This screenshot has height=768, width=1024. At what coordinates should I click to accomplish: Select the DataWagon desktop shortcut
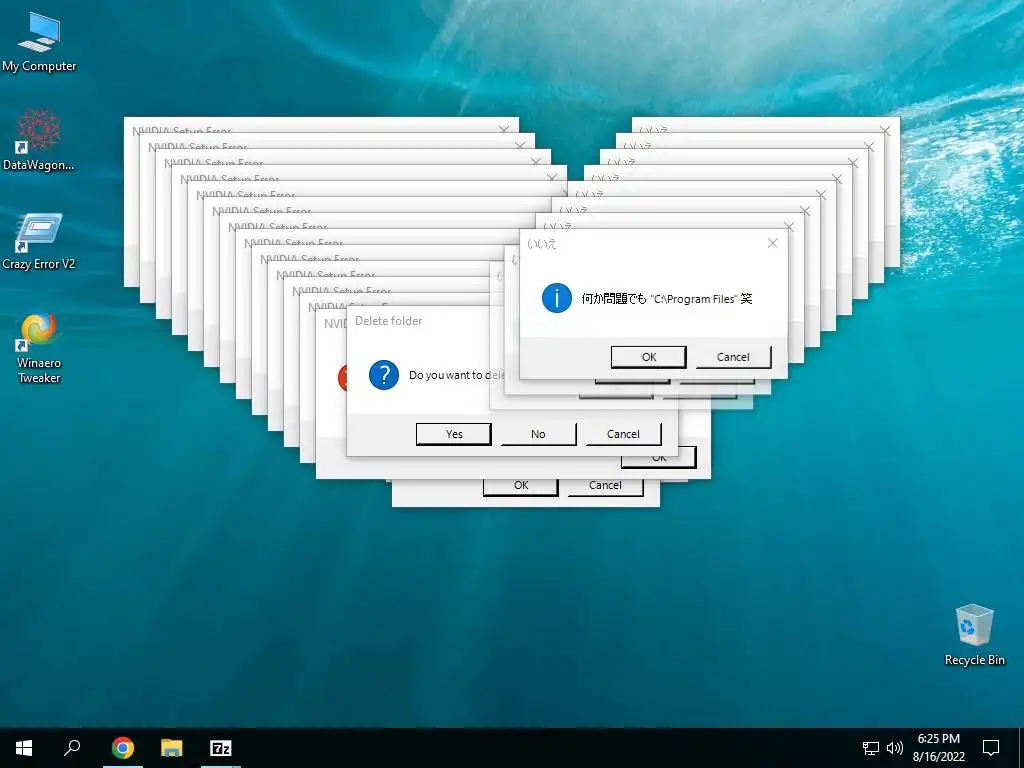click(39, 140)
